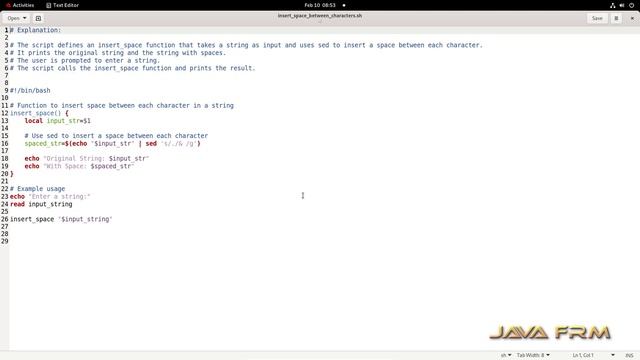This screenshot has height=360, width=640.
Task: Click the 'read input_string' line
Action: (41, 204)
